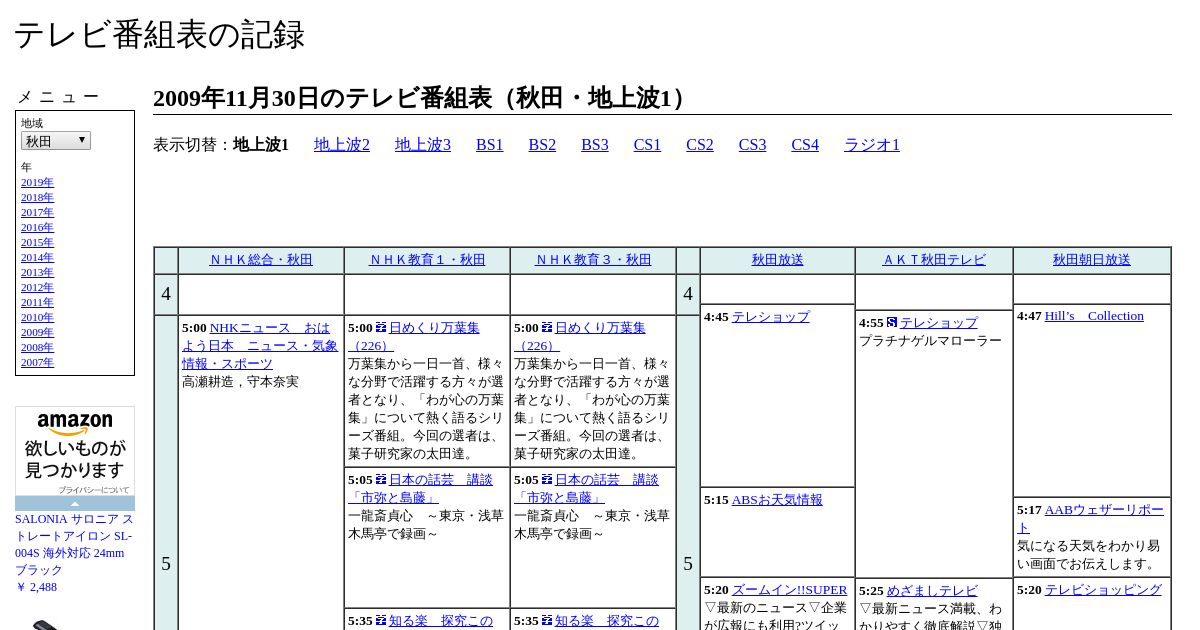
Task: Open the SALONIA サロニア product link
Action: (74, 545)
